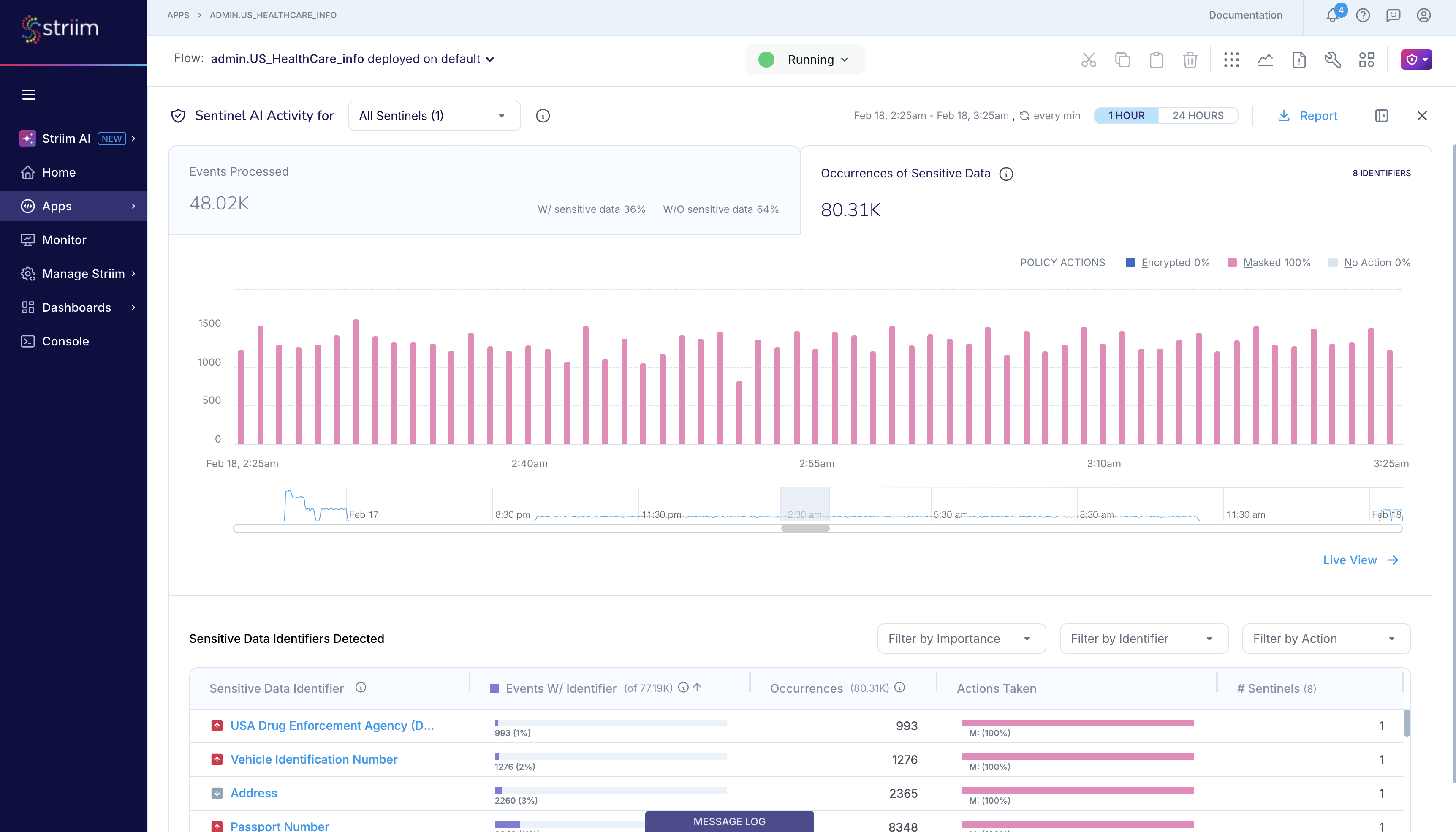Delete the flow with the trash icon
The image size is (1456, 832).
1189,60
